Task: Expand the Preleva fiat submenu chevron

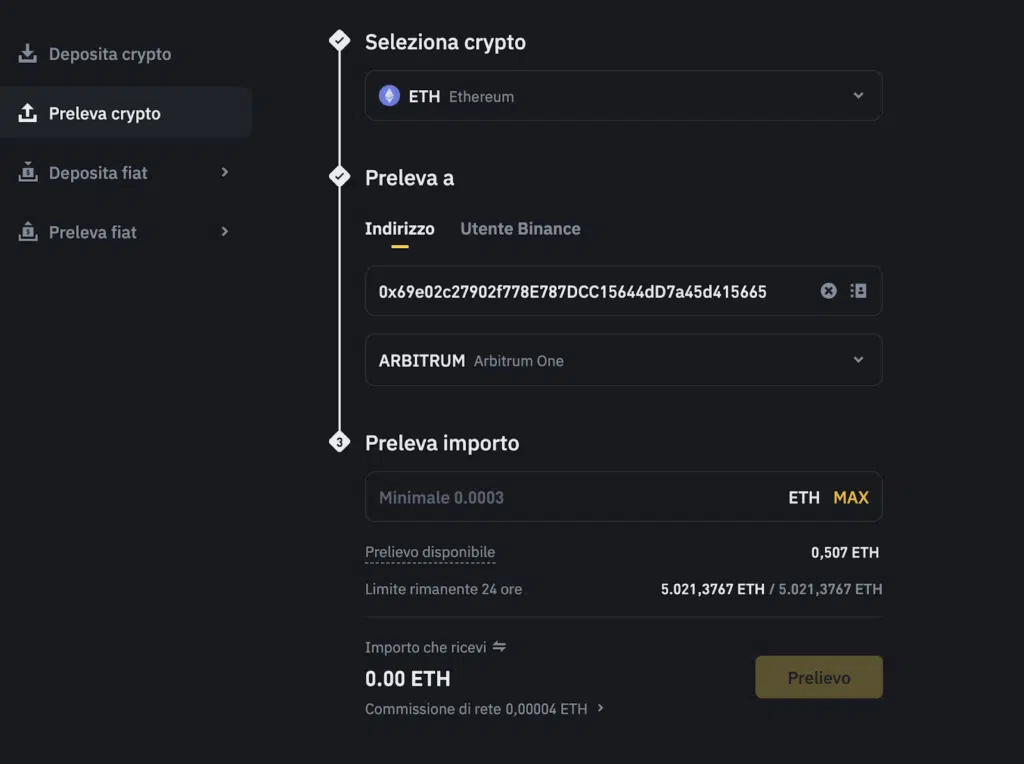Action: [224, 231]
